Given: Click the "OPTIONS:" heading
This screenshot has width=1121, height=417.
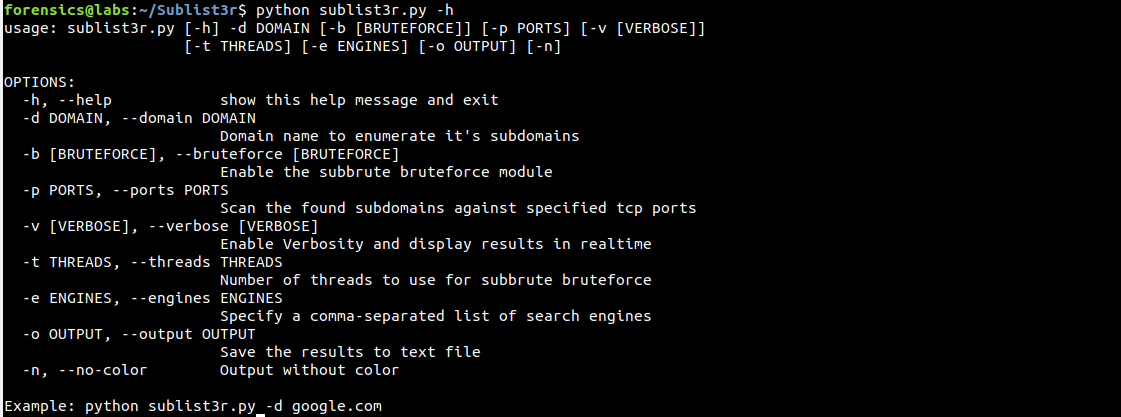Looking at the screenshot, I should coord(39,81).
